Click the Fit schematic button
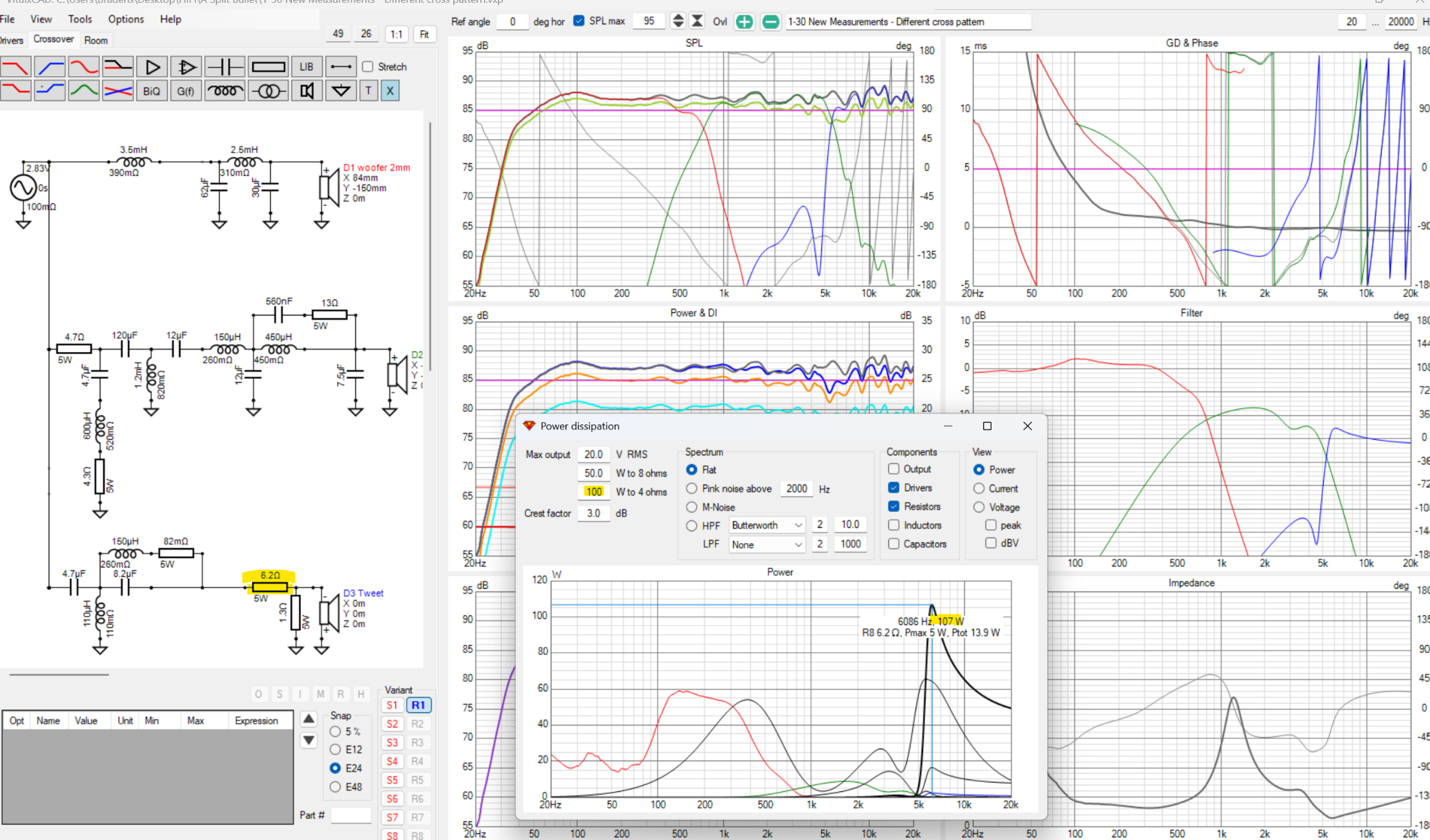The image size is (1430, 840). tap(425, 34)
